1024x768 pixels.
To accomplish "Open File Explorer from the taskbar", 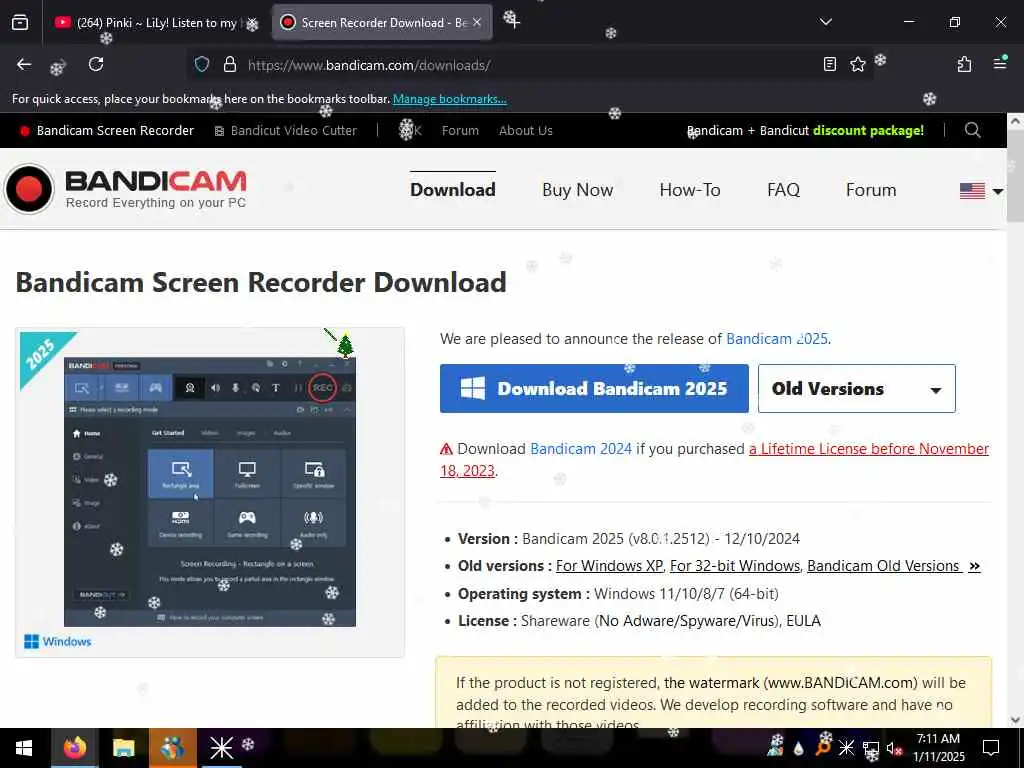I will click(x=123, y=748).
